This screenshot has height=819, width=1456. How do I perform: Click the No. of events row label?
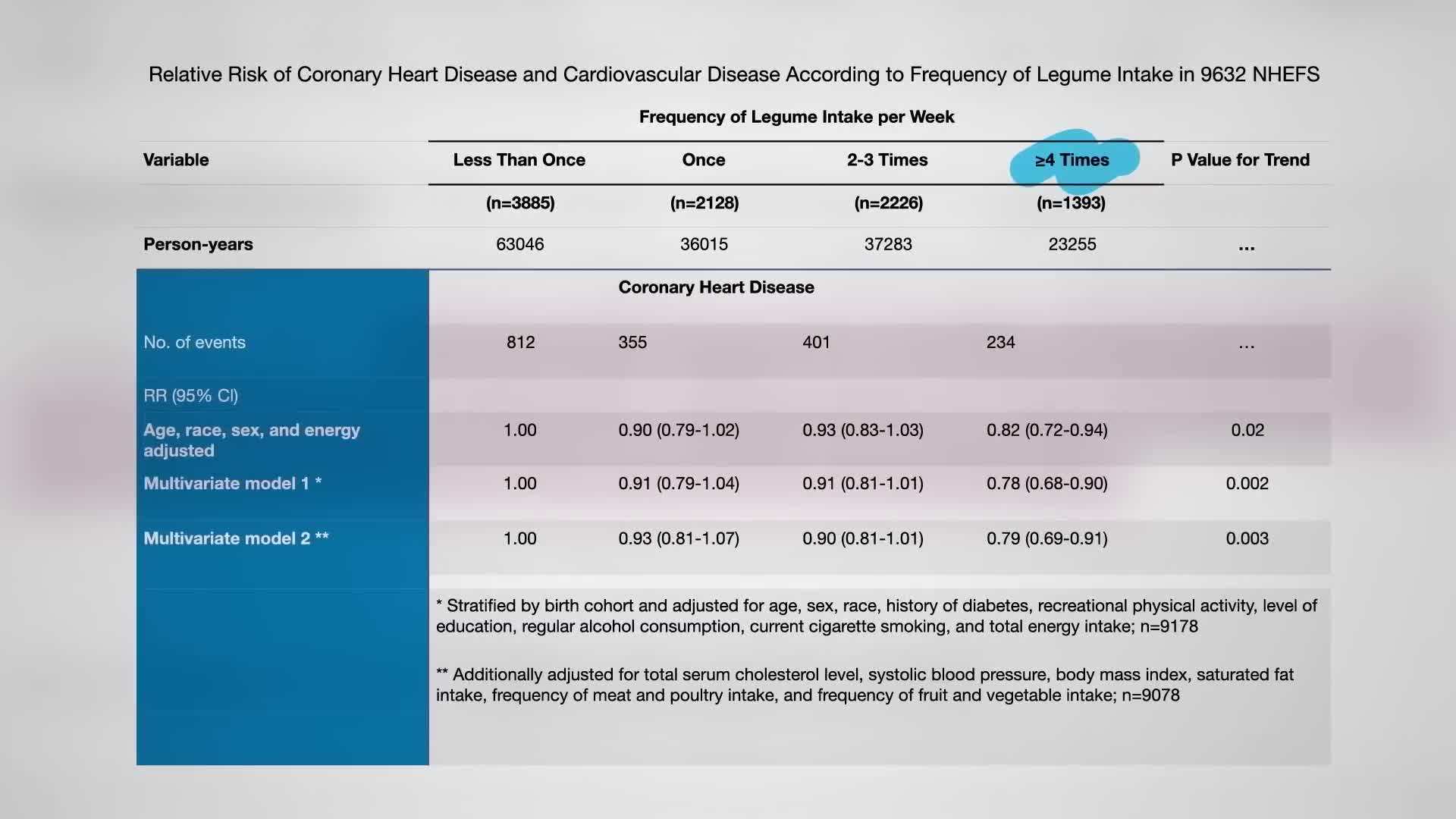pyautogui.click(x=194, y=342)
